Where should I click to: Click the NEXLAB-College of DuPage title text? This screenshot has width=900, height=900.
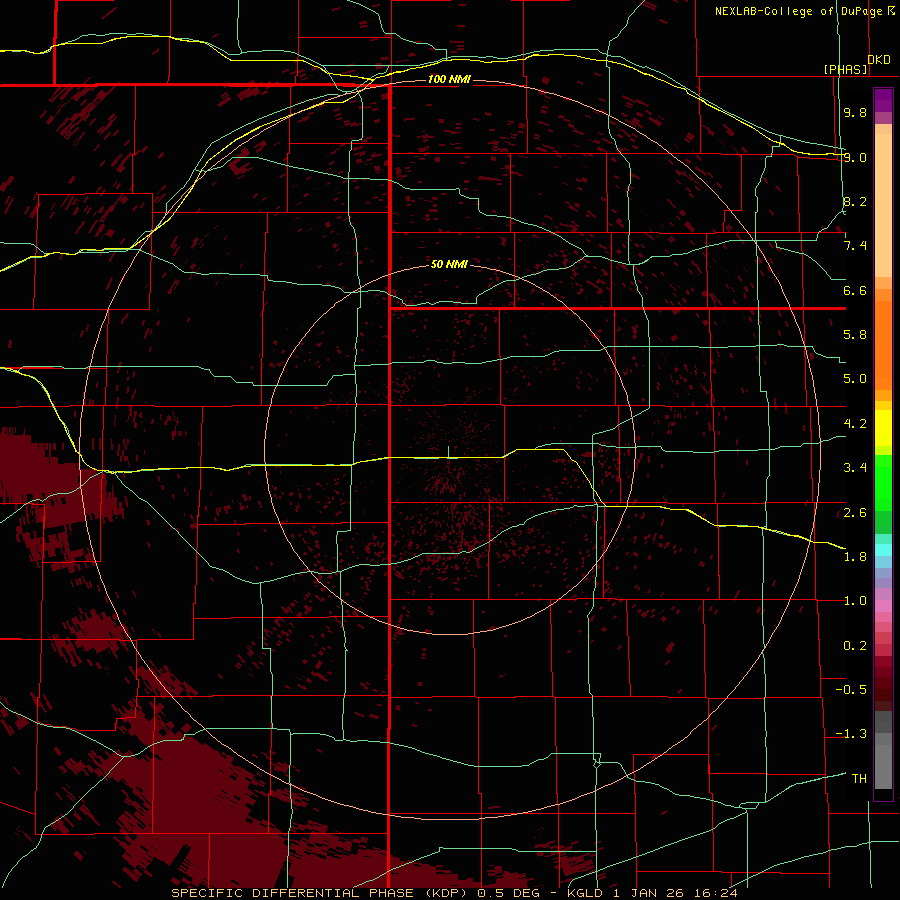click(x=799, y=11)
